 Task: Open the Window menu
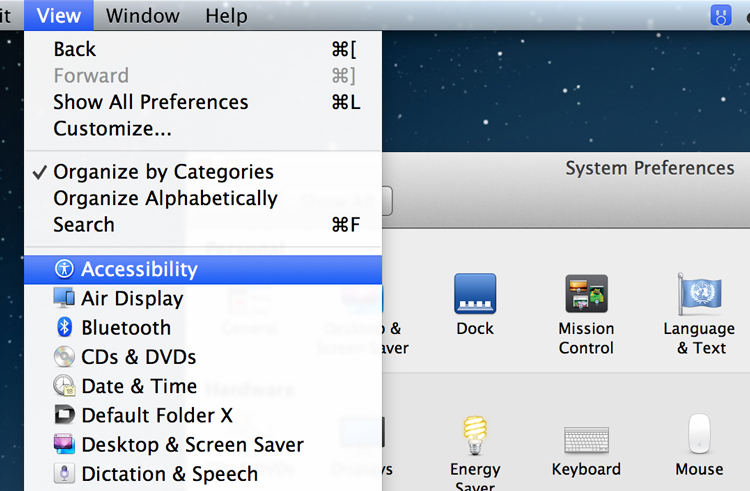point(143,16)
